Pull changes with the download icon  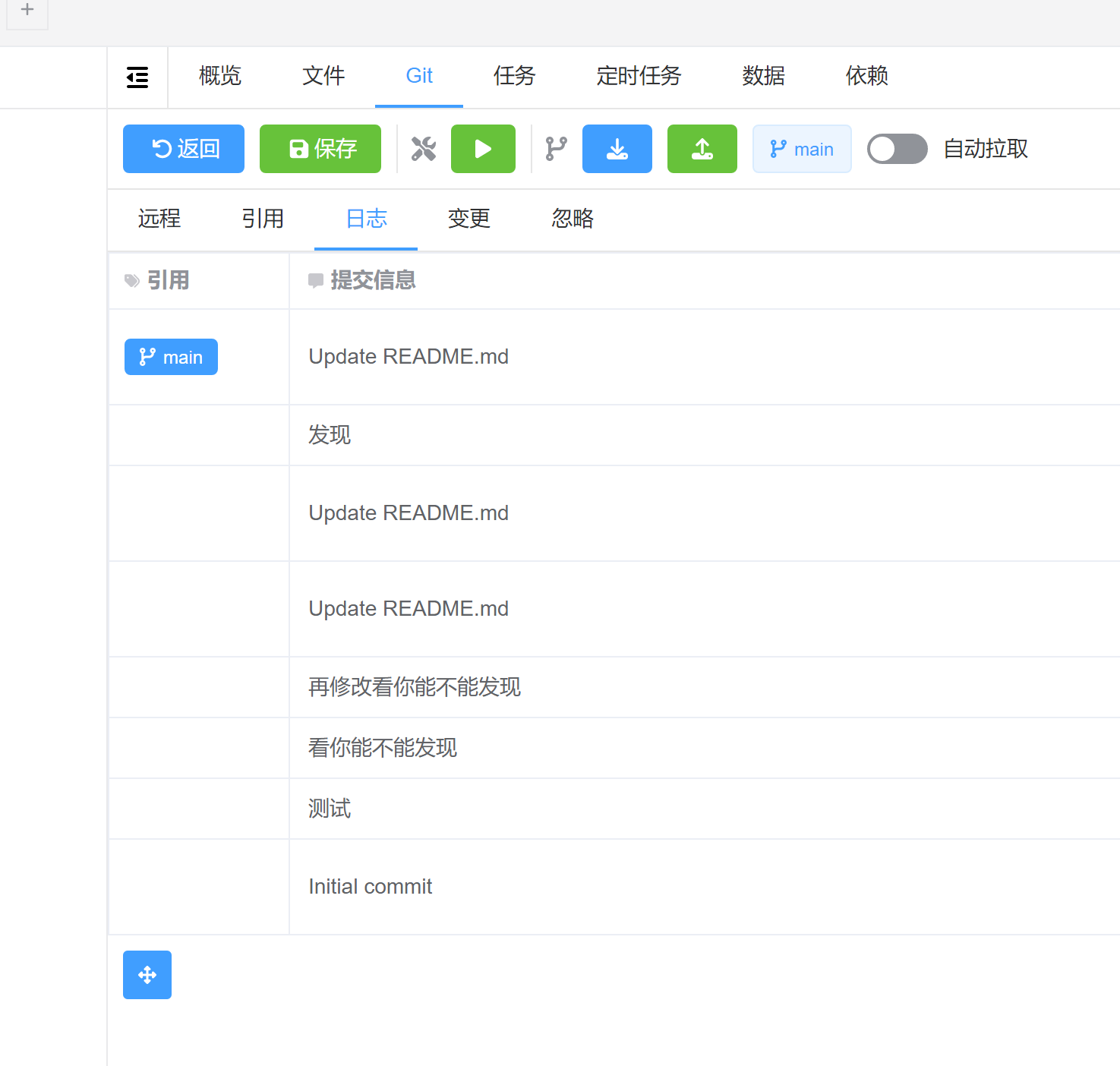click(617, 149)
